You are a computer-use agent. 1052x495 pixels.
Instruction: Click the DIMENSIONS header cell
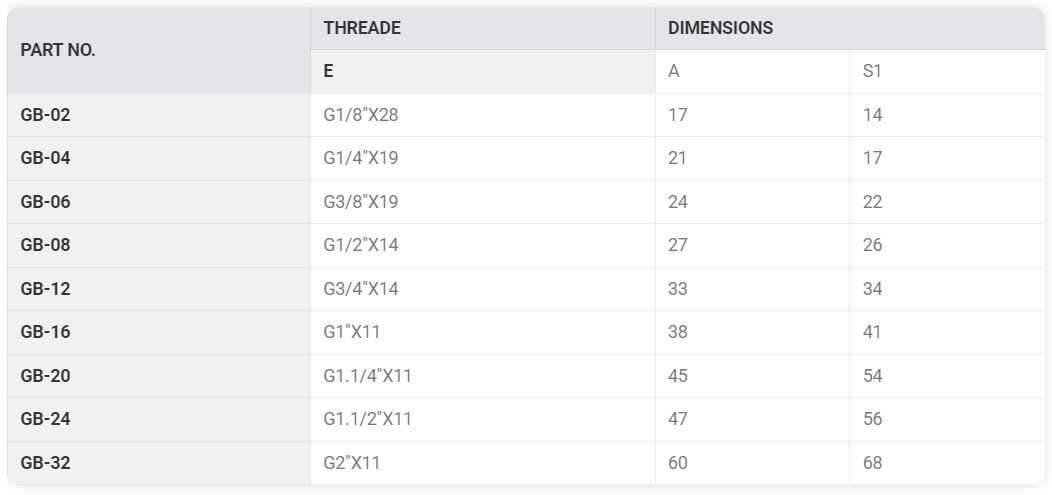(x=850, y=28)
